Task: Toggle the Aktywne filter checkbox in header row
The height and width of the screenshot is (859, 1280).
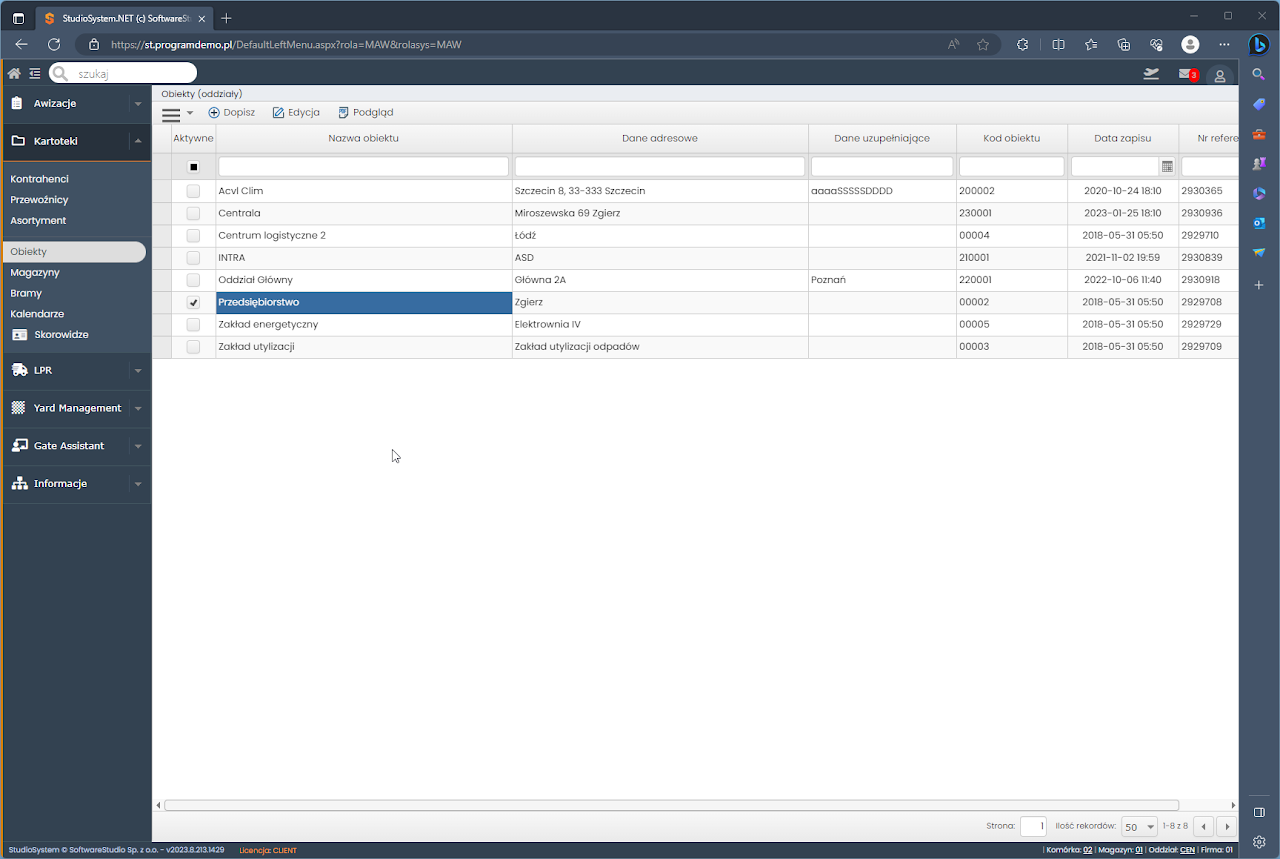Action: pyautogui.click(x=193, y=167)
